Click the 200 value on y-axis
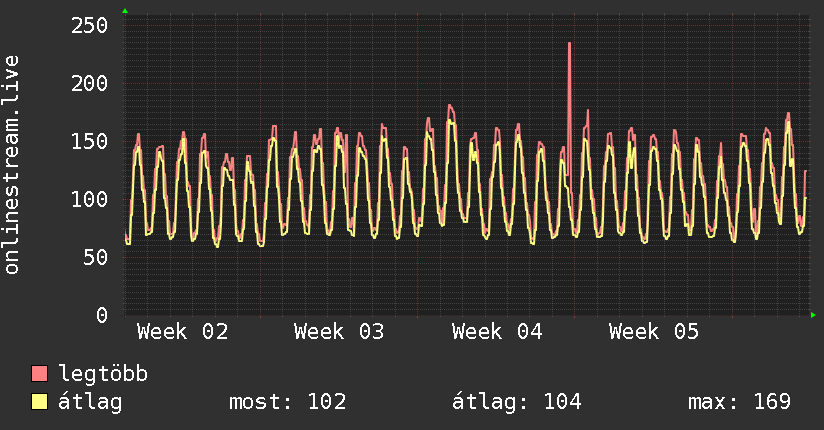This screenshot has height=430, width=824. coord(88,83)
